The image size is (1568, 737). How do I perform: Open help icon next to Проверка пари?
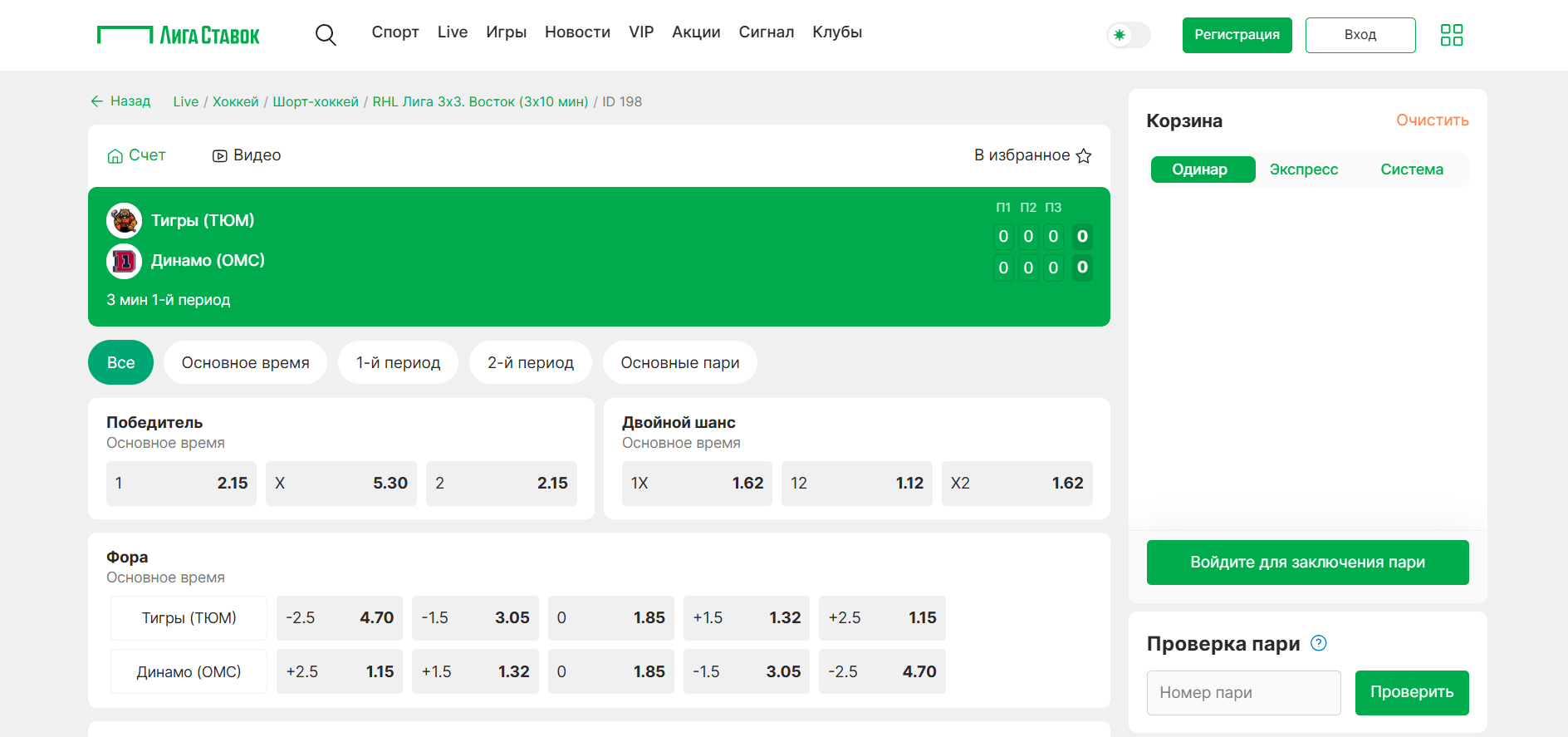pyautogui.click(x=1318, y=643)
